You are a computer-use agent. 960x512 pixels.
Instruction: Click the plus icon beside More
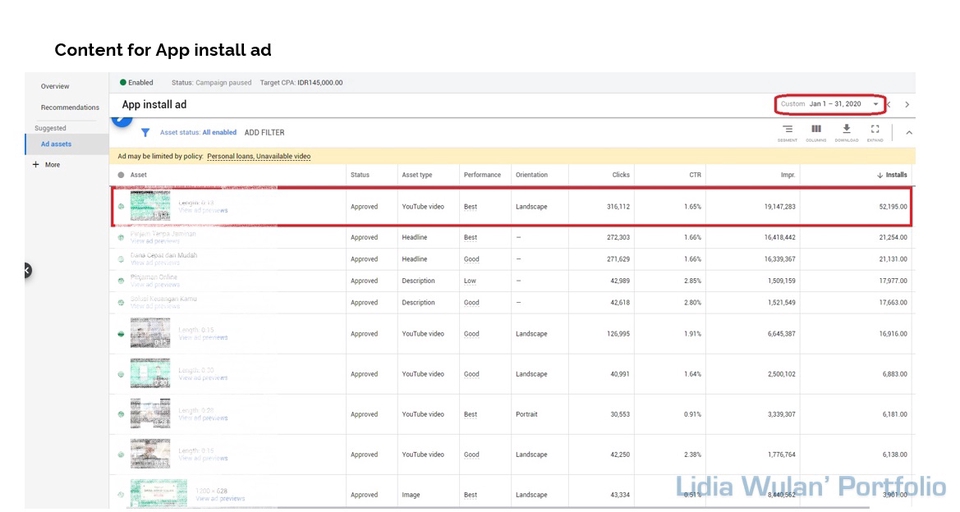click(36, 164)
